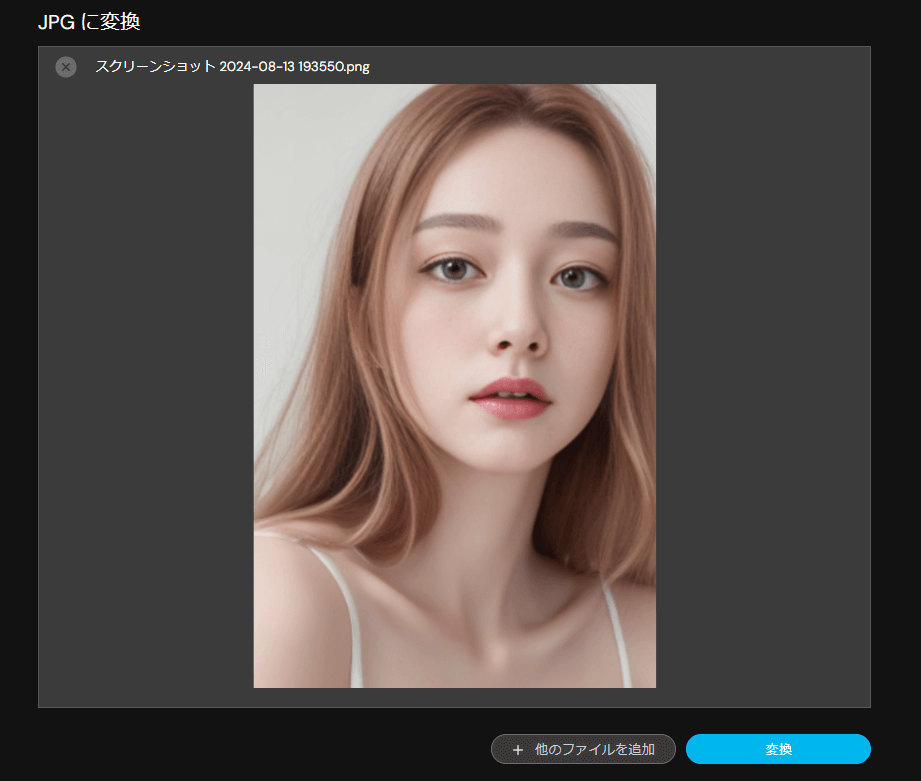Click 他のファイルを追加 to add another file
Viewport: 921px width, 781px height.
pyautogui.click(x=583, y=749)
